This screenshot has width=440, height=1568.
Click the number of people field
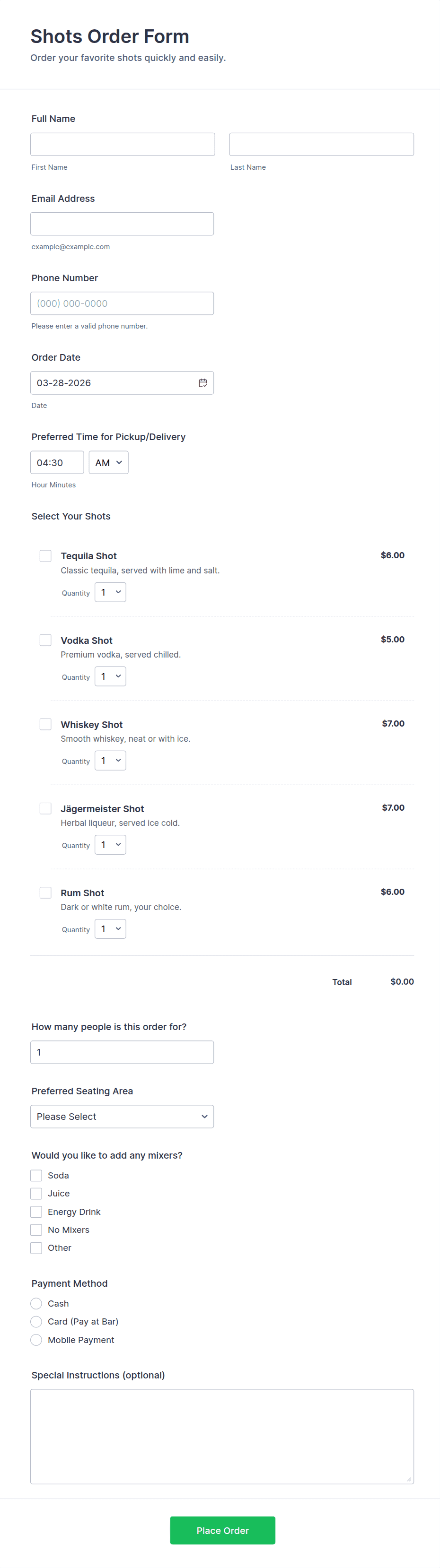[x=122, y=1052]
